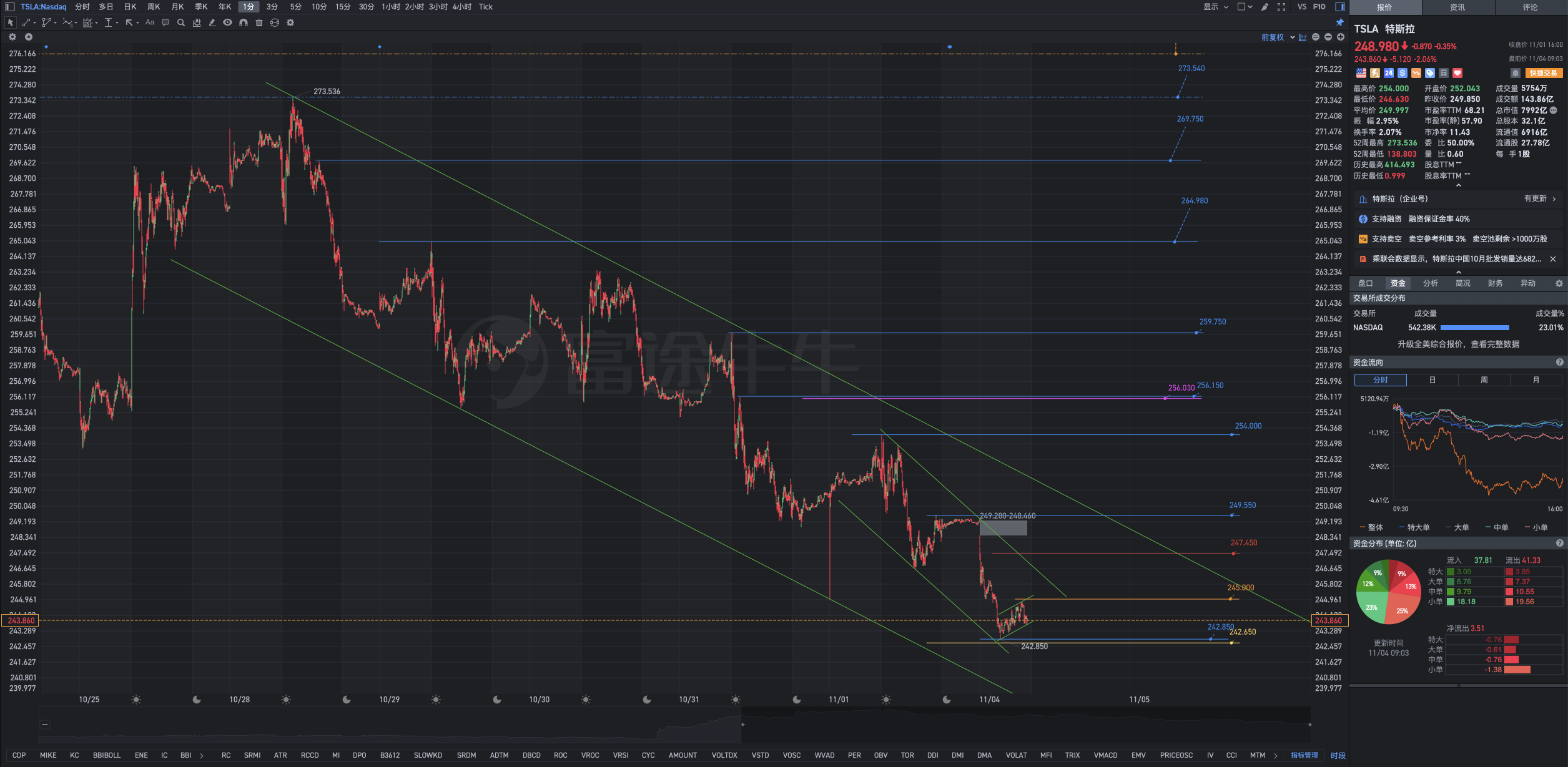Switch to 5分 five-minute period
This screenshot has width=1568, height=767.
click(x=296, y=7)
